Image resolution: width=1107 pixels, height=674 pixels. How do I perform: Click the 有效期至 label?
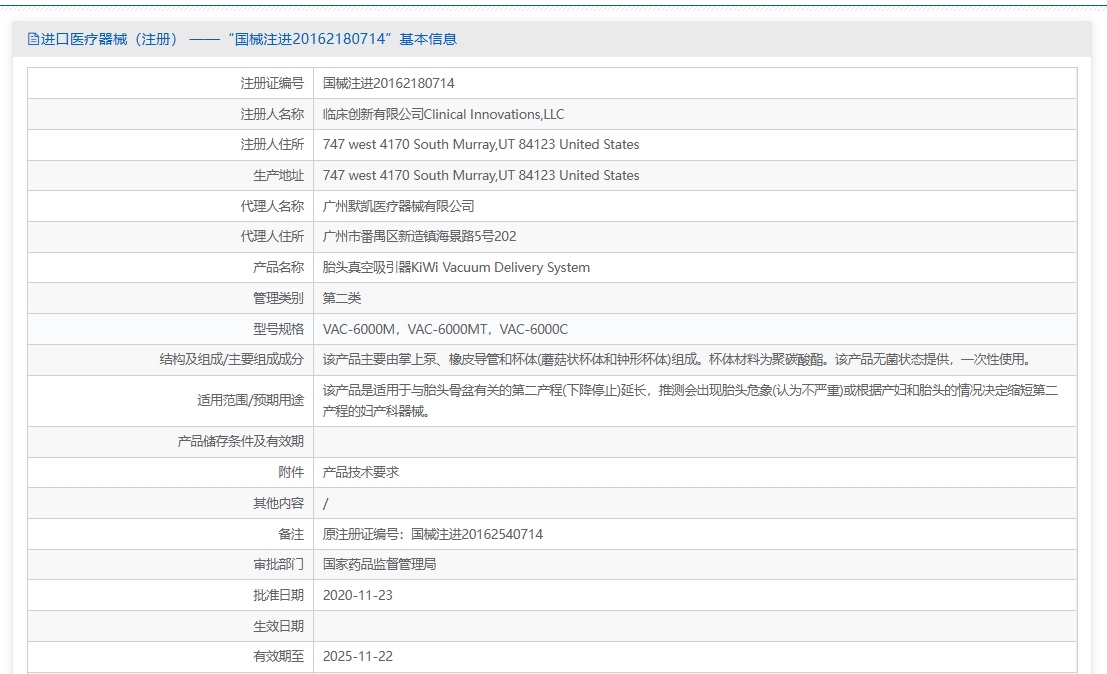278,657
